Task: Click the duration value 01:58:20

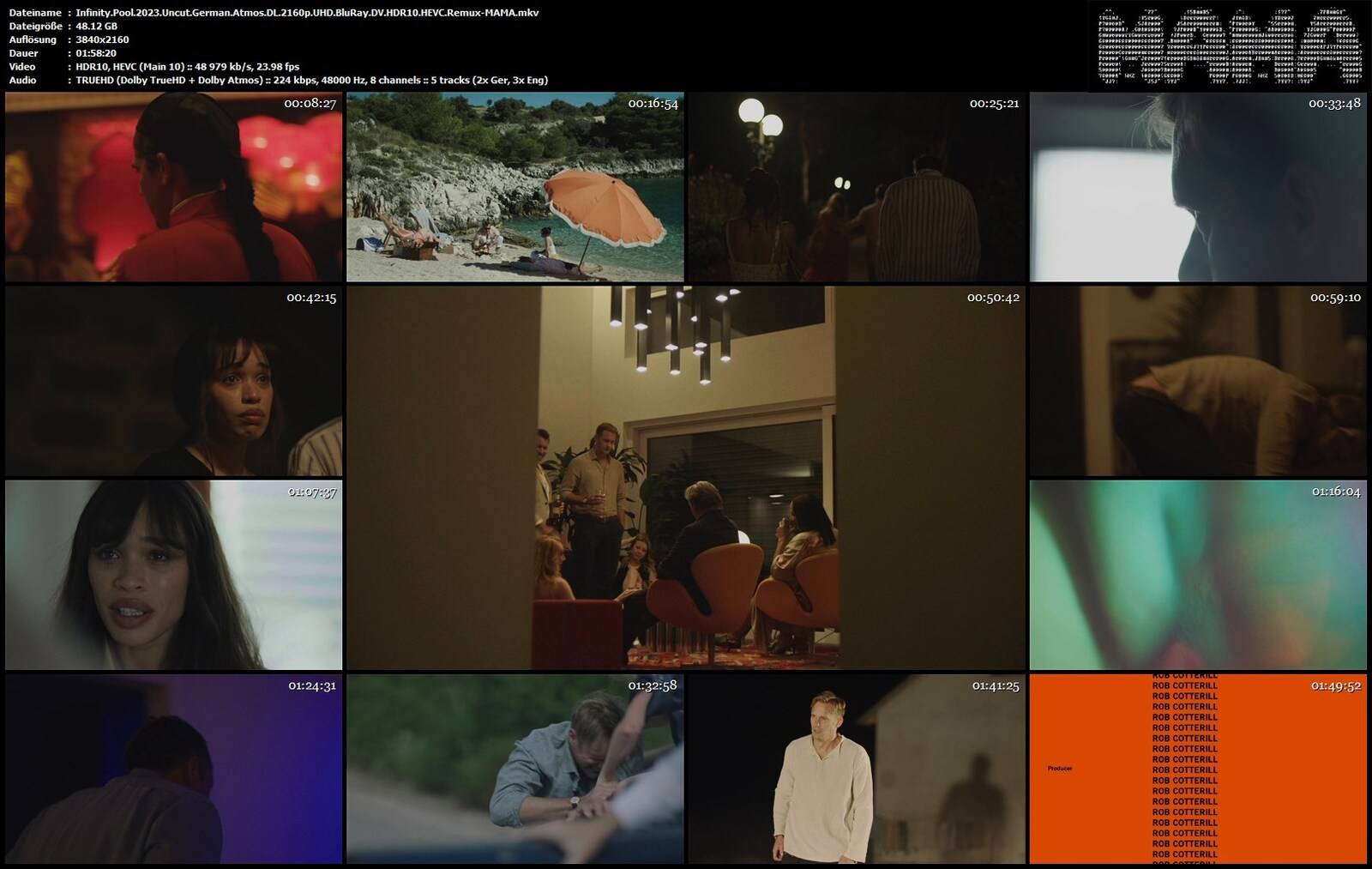Action: coord(96,53)
